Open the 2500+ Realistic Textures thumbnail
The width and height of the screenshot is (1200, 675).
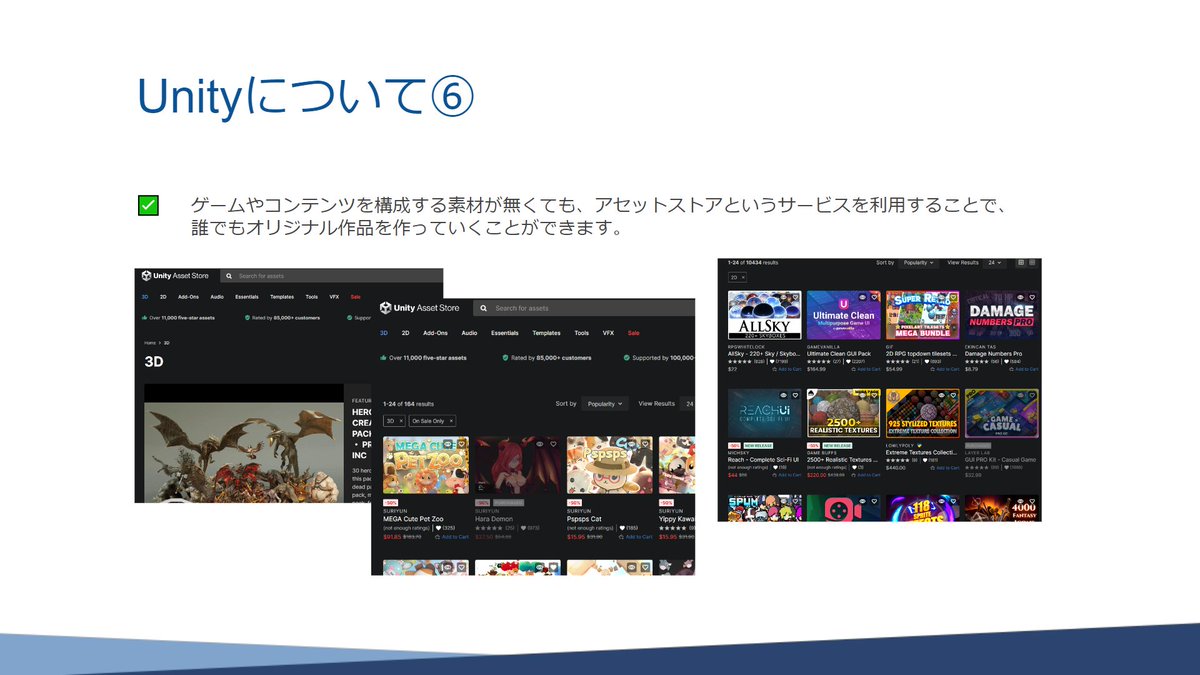(843, 414)
